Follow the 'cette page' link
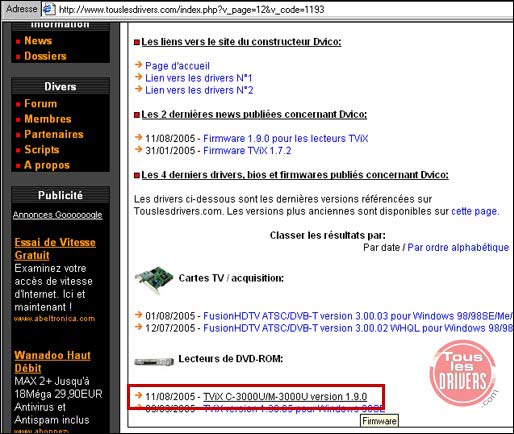This screenshot has height=434, width=514. coord(474,211)
